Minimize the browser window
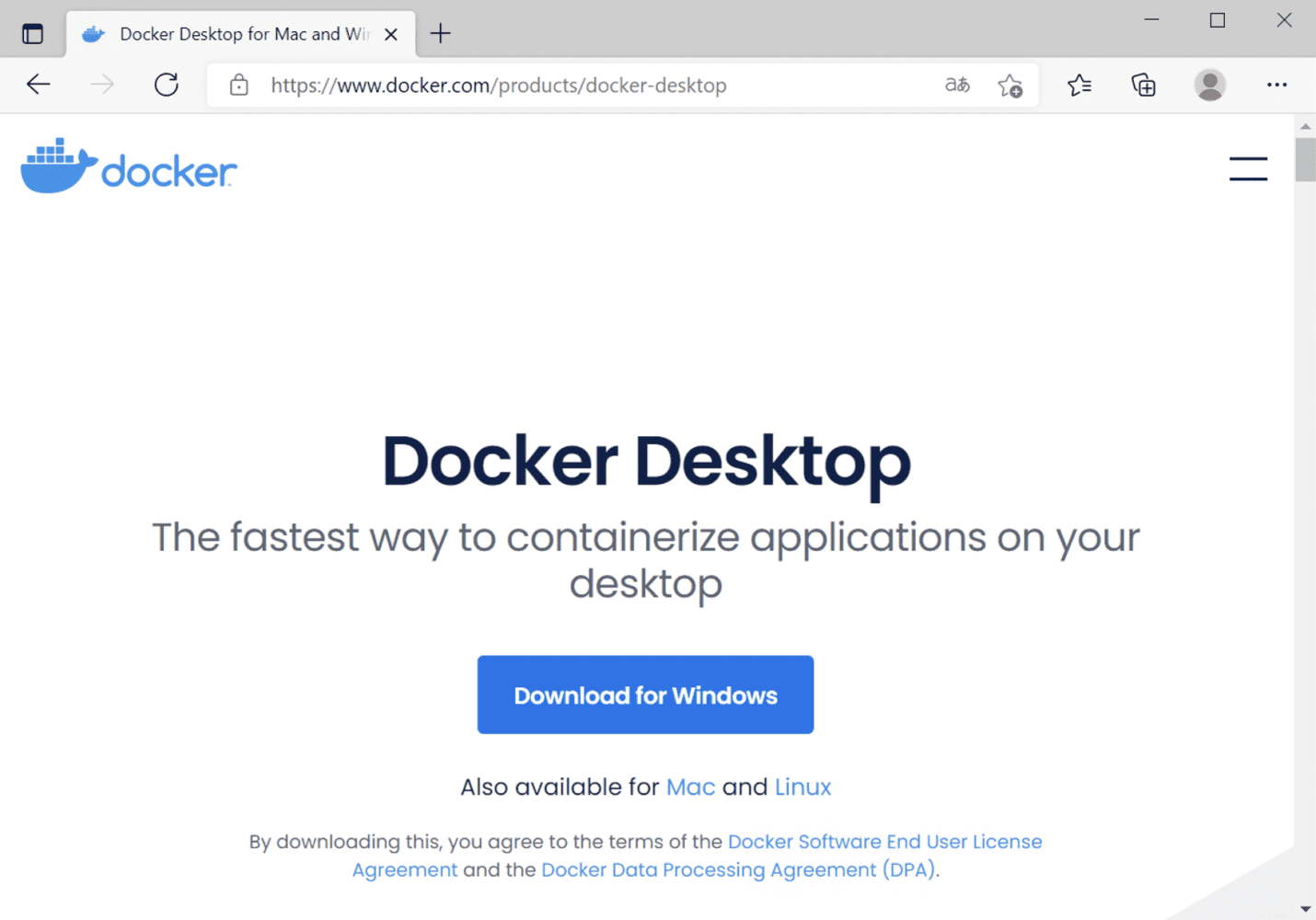This screenshot has height=920, width=1316. (x=1151, y=20)
